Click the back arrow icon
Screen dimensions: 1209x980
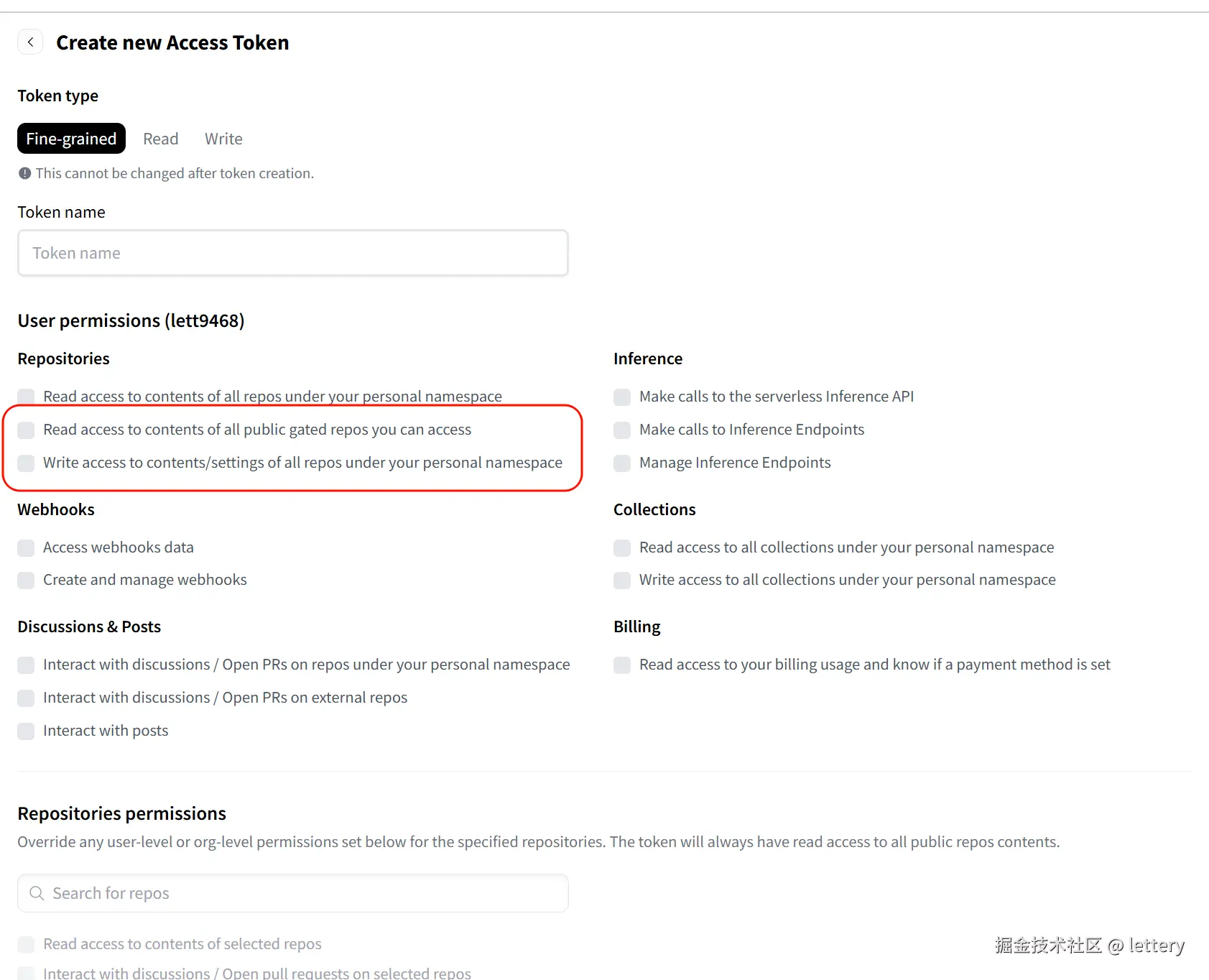pos(30,42)
